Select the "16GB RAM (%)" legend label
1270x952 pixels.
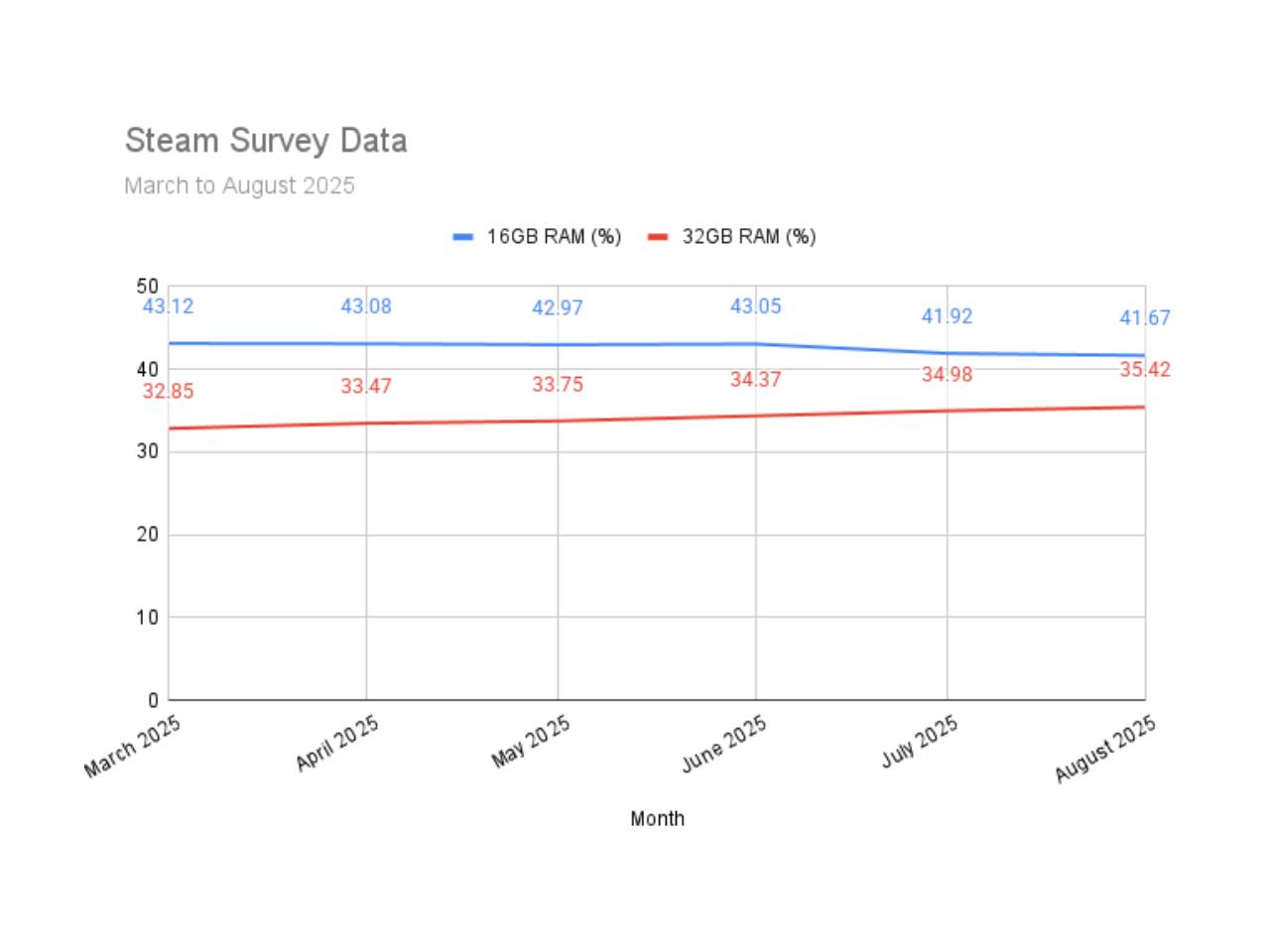tap(554, 237)
